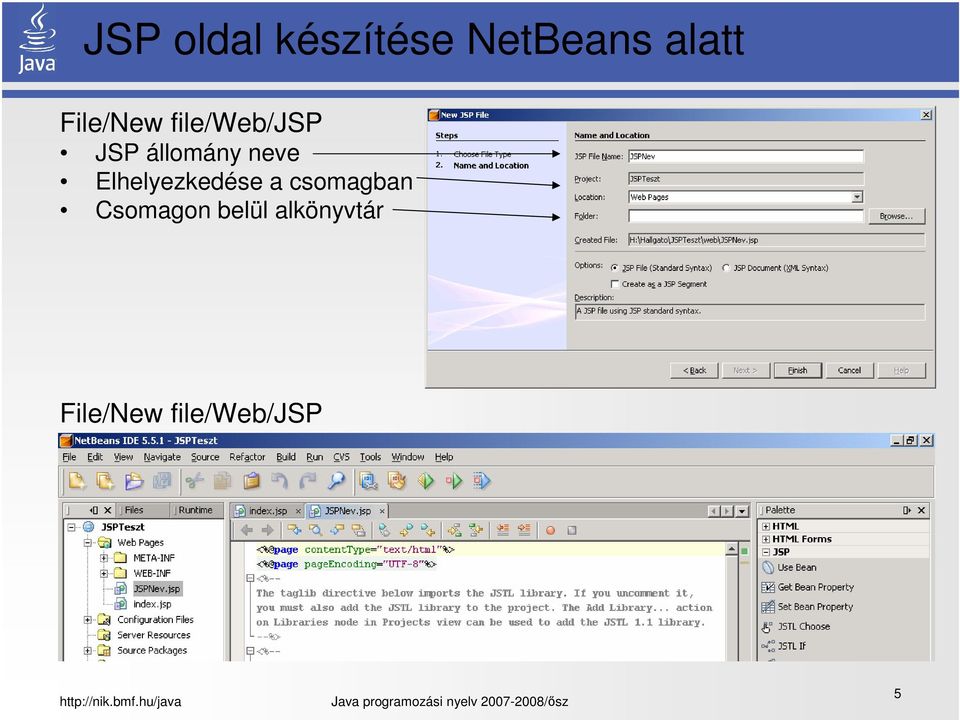Expand the Configuration Files node
Screen dimensions: 960x720
coord(88,620)
